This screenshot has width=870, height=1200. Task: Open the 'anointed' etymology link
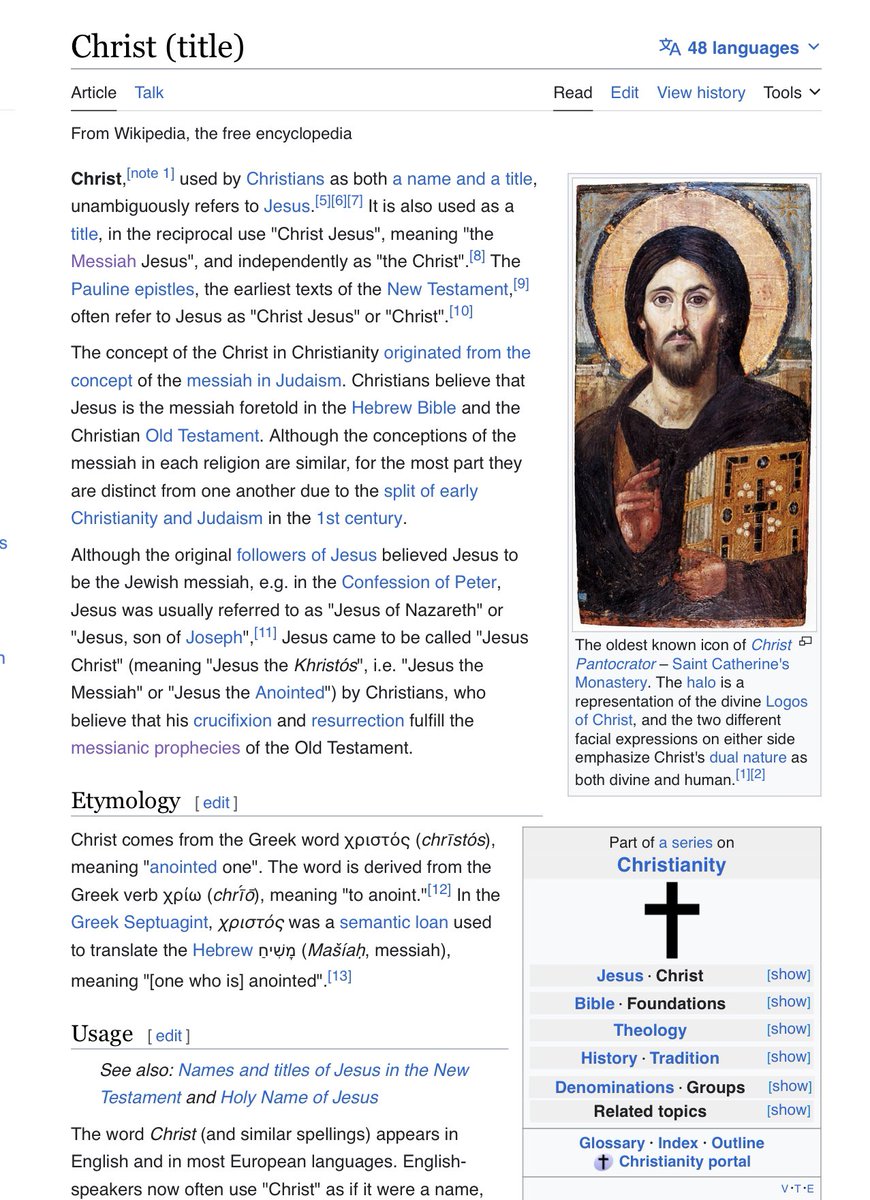pyautogui.click(x=183, y=867)
